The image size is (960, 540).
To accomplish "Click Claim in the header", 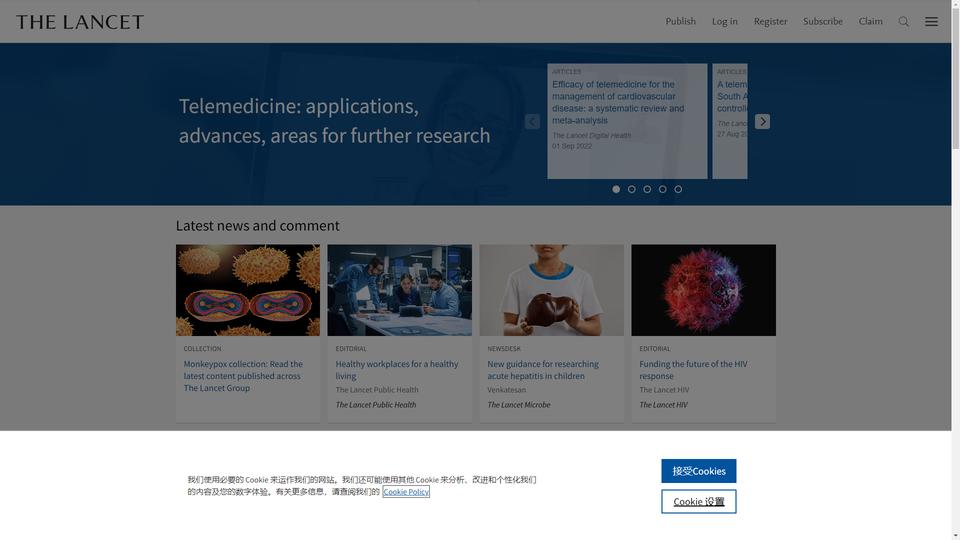I will point(870,21).
